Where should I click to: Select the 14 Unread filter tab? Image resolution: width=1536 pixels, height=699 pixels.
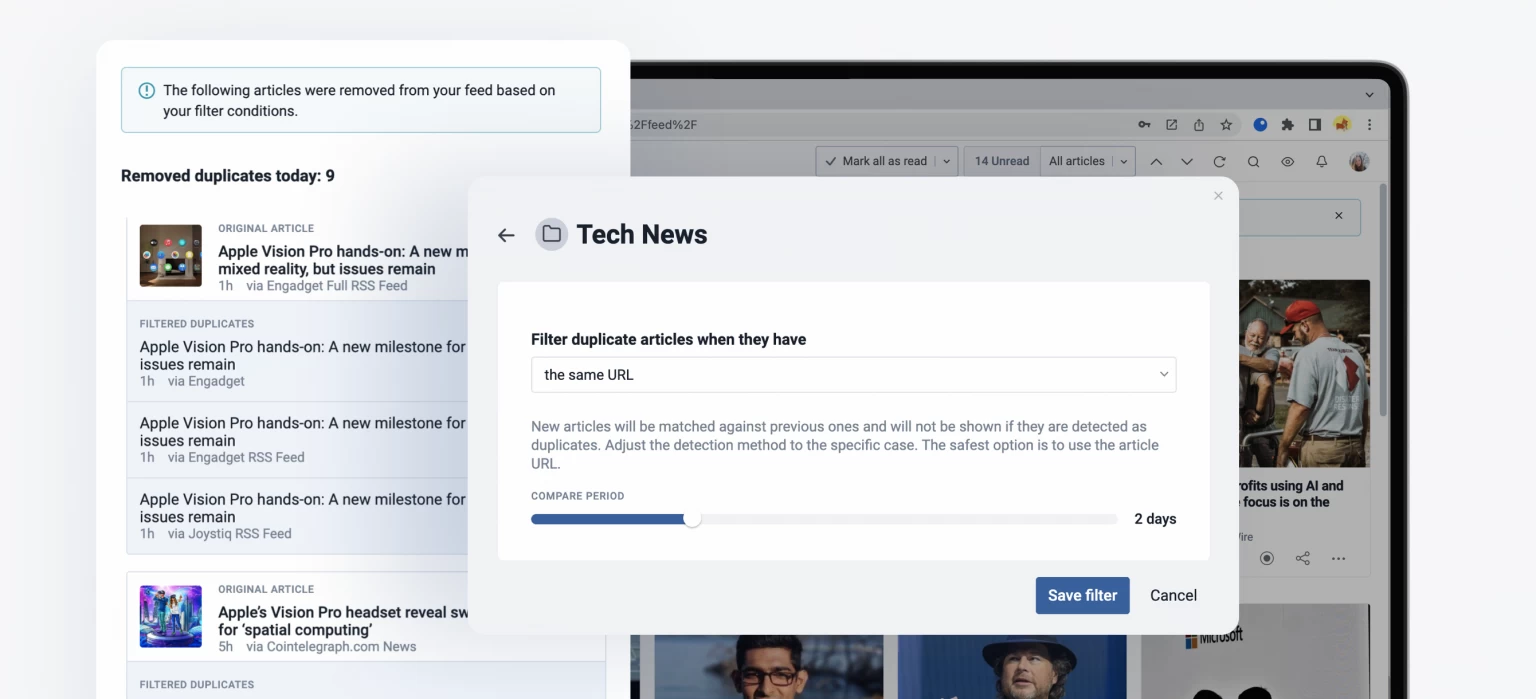(1001, 161)
